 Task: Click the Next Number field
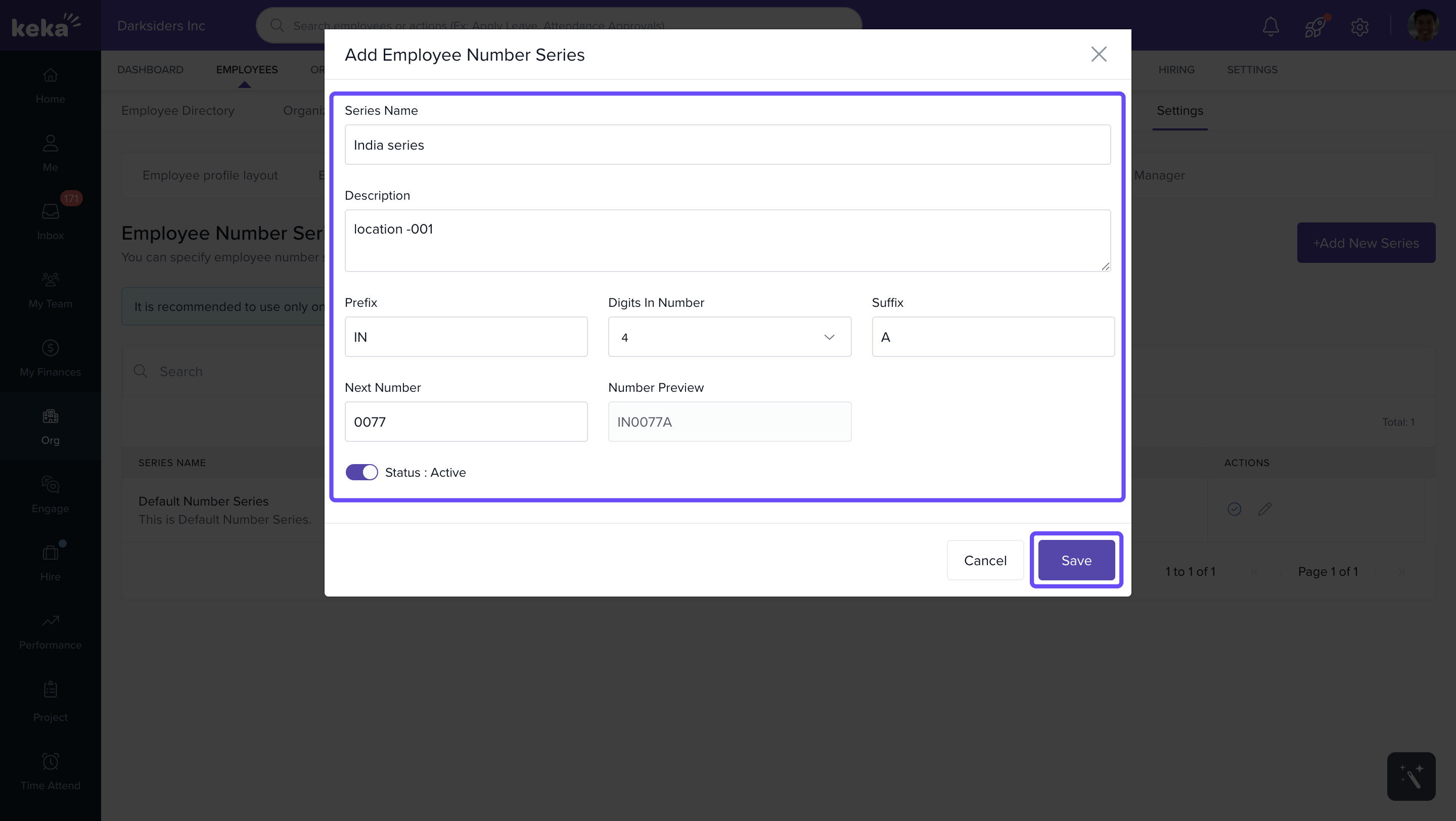click(x=466, y=422)
